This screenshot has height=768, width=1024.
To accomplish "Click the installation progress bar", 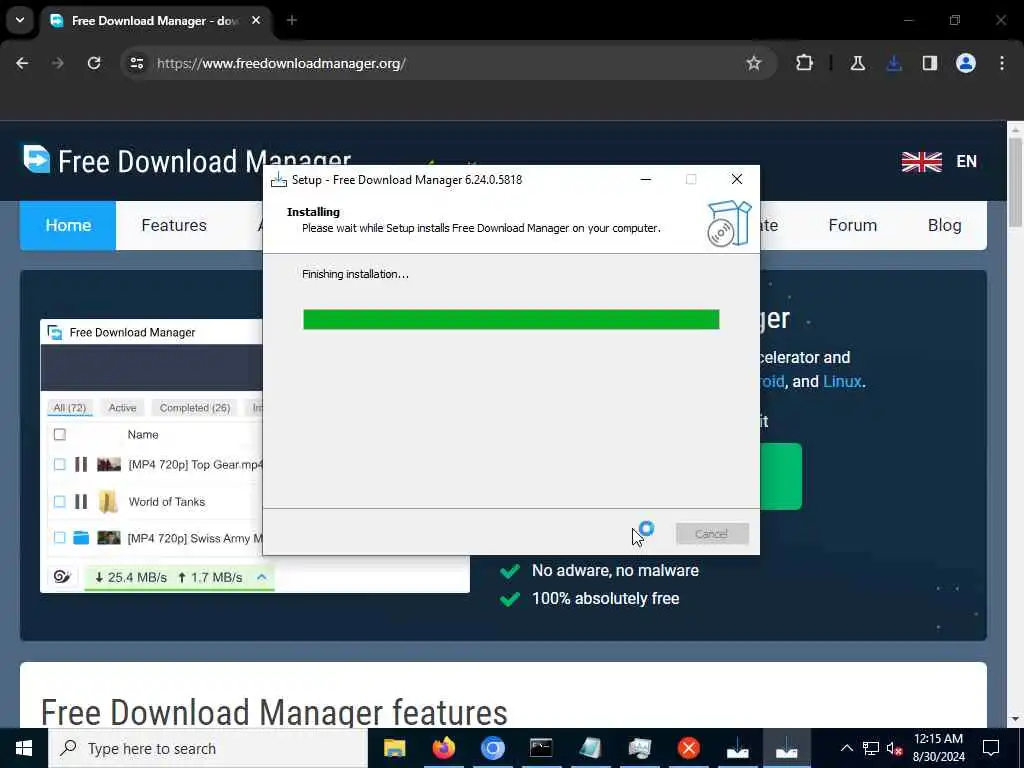I will 511,319.
